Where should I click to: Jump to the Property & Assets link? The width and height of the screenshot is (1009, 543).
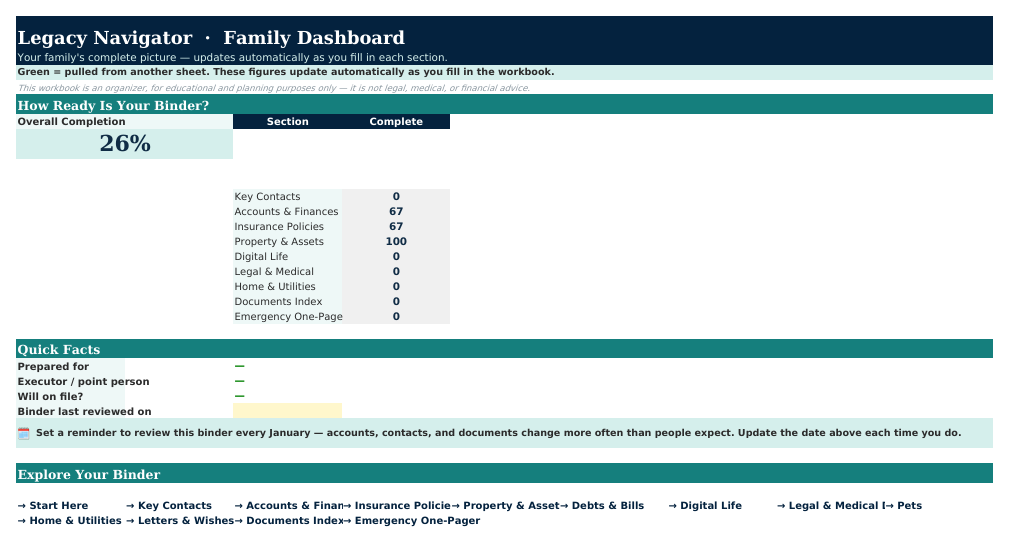(506, 506)
